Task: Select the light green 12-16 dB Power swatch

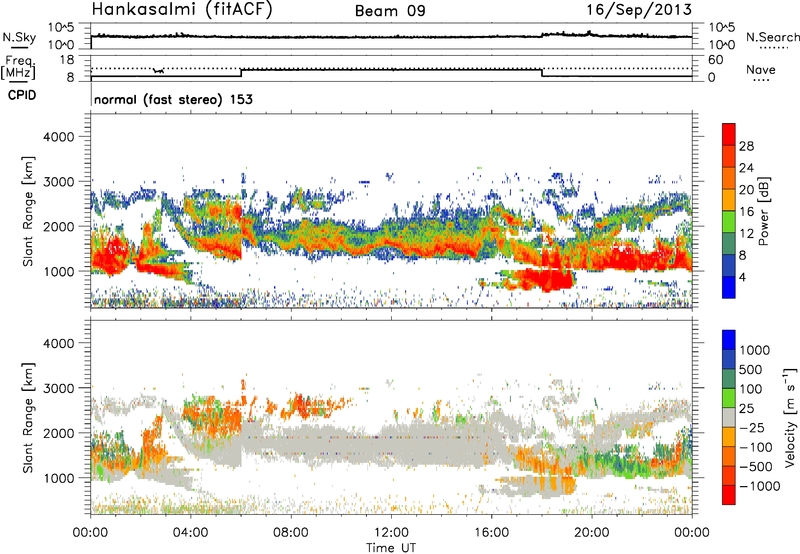Action: 729,222
